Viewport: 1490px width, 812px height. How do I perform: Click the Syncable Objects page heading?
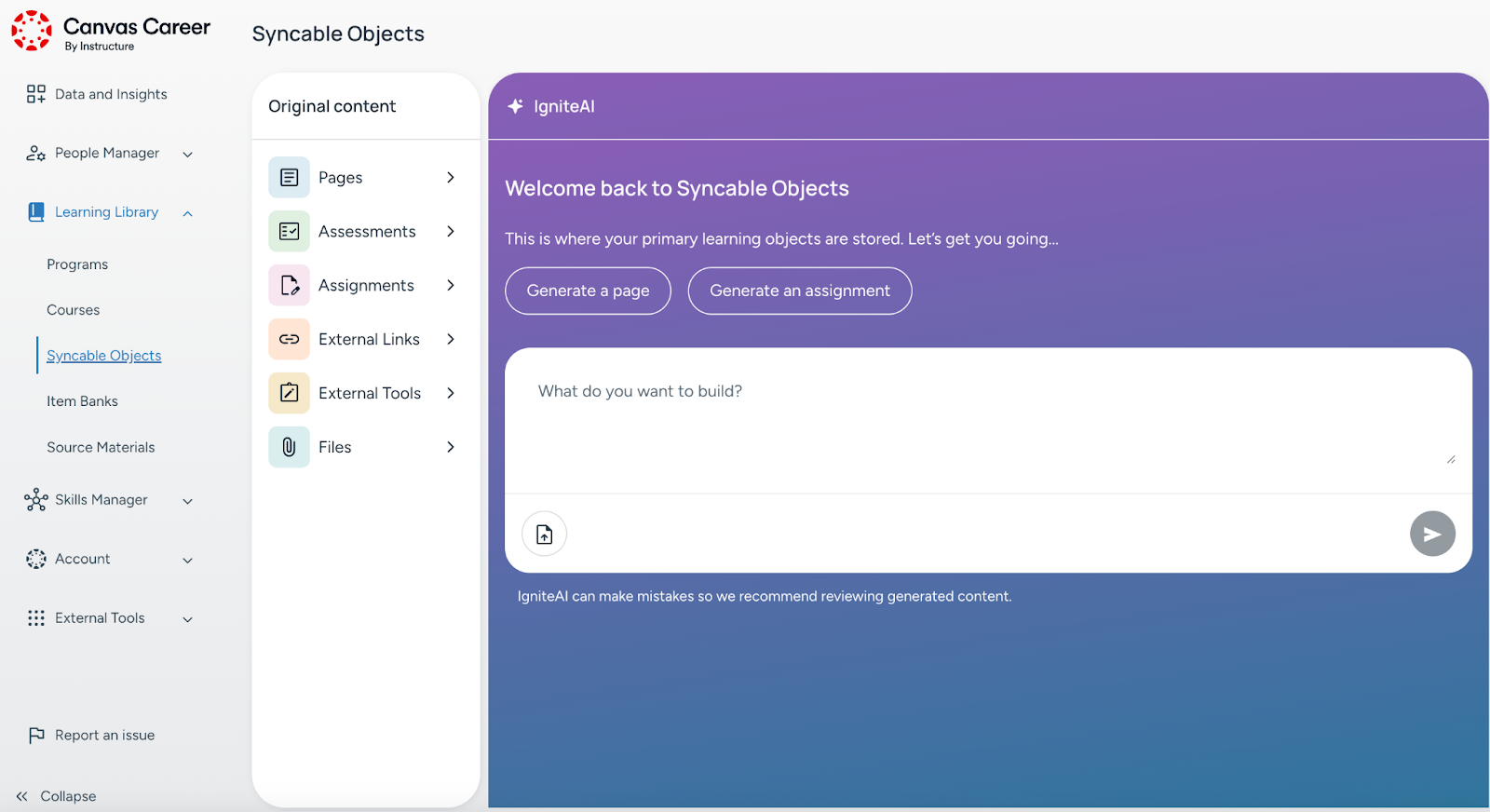click(x=338, y=34)
